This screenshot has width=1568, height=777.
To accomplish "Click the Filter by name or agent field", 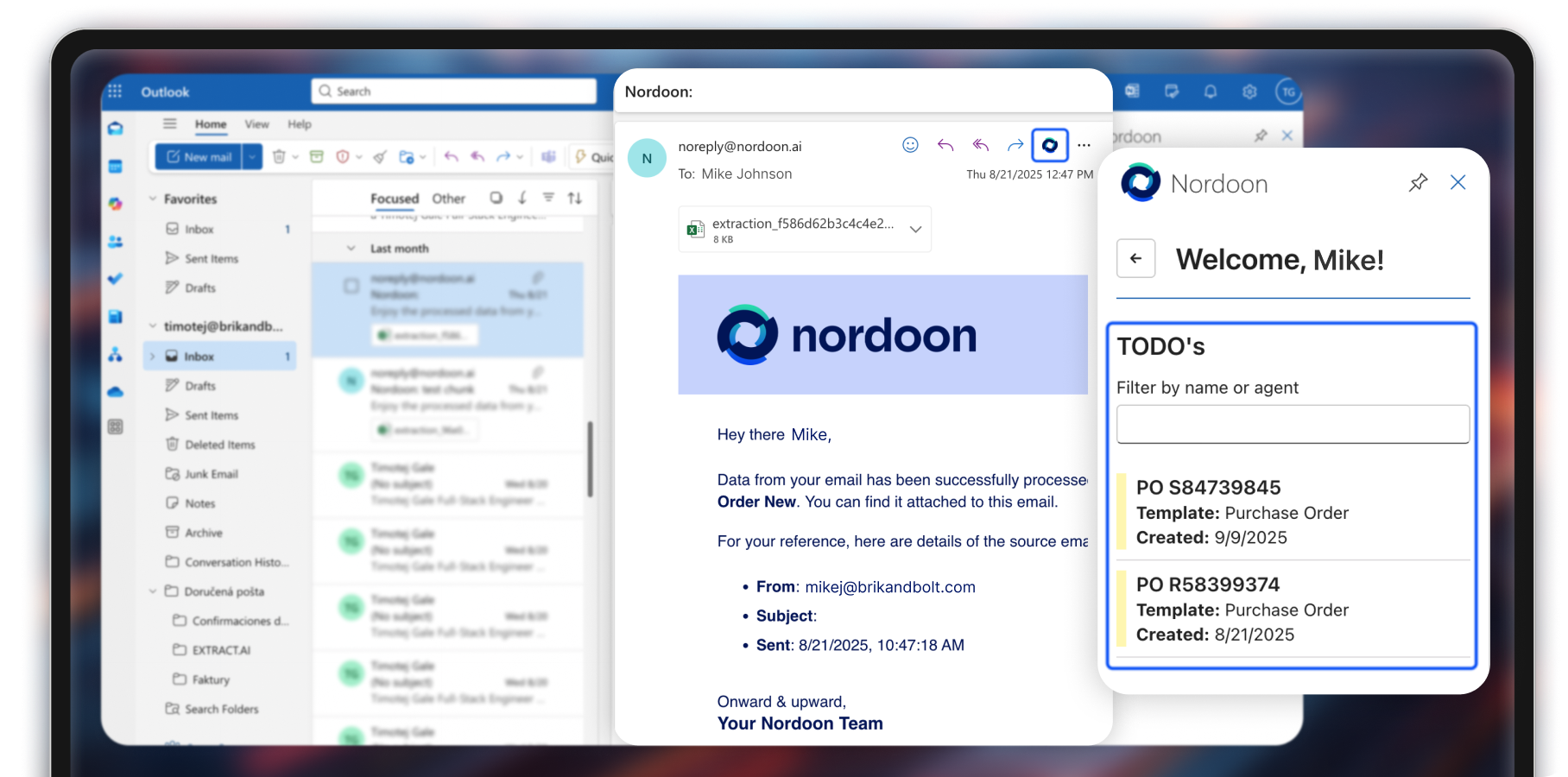I will click(x=1293, y=425).
